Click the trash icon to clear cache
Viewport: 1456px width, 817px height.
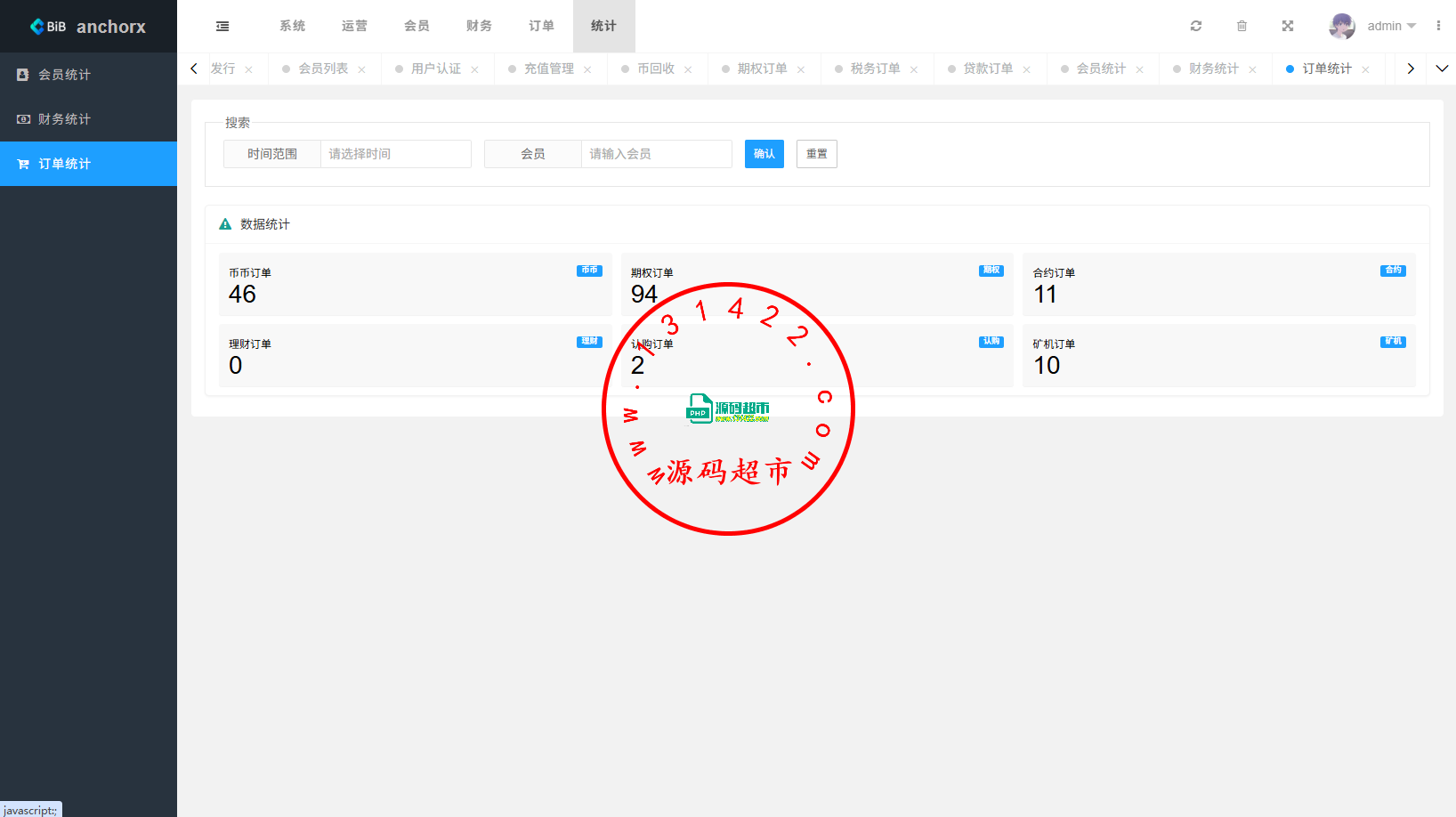click(1242, 26)
